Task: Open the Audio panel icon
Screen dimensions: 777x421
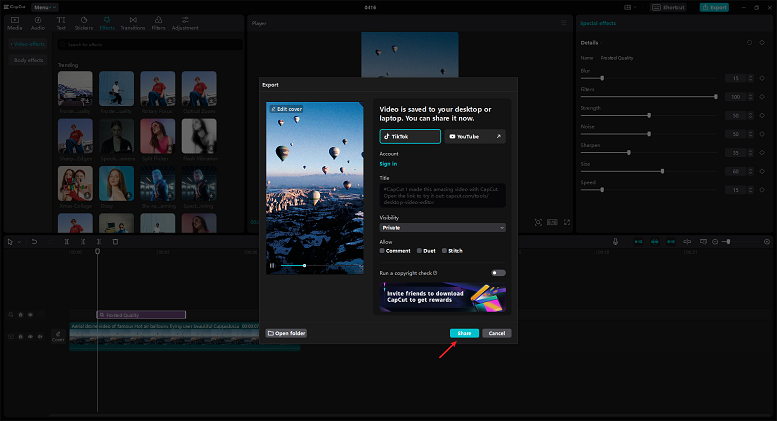Action: [x=39, y=21]
